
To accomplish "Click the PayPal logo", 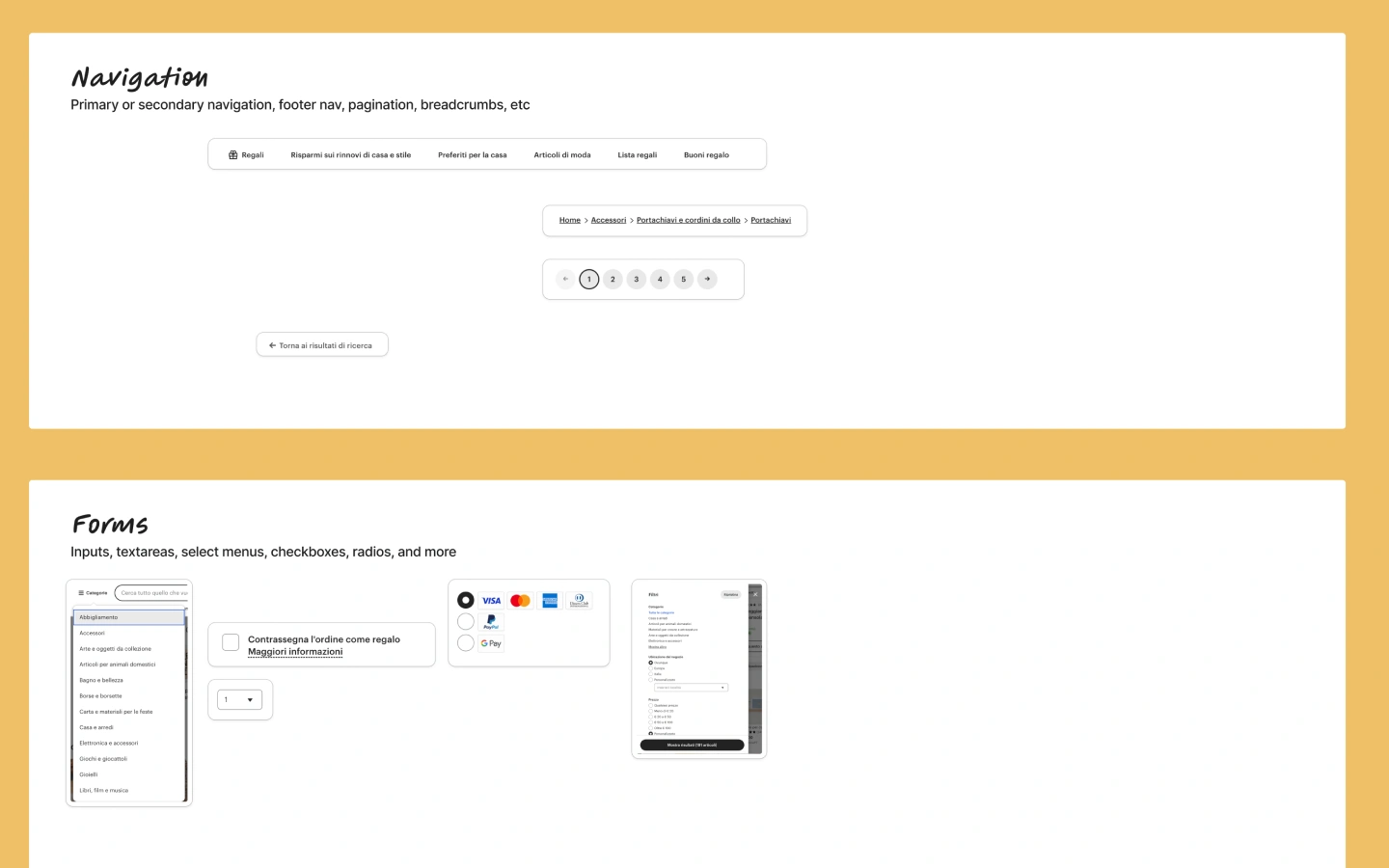I will click(x=491, y=622).
